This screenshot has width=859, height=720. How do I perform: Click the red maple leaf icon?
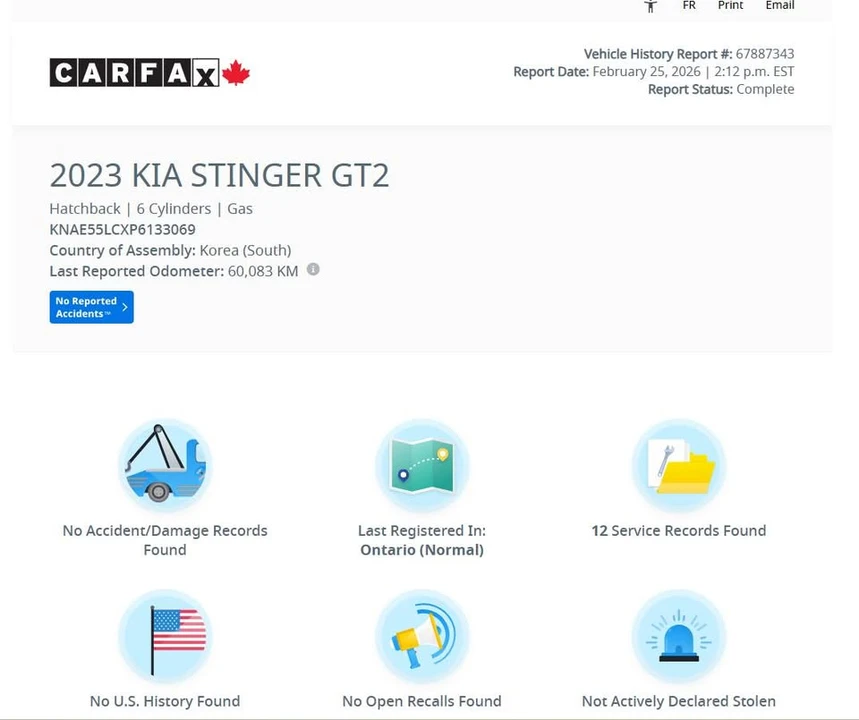click(x=236, y=73)
